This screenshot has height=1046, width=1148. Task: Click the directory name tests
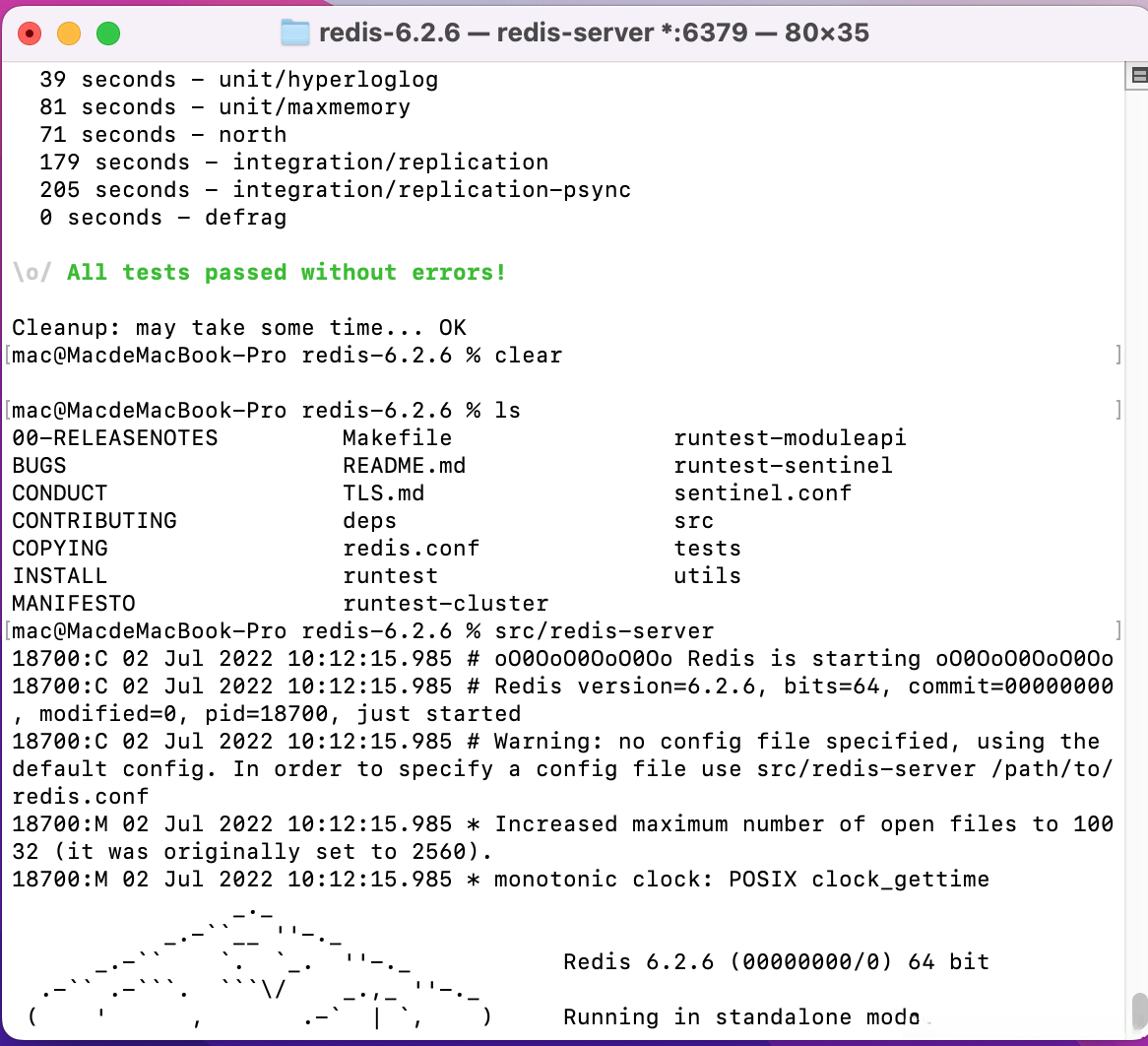(x=707, y=548)
